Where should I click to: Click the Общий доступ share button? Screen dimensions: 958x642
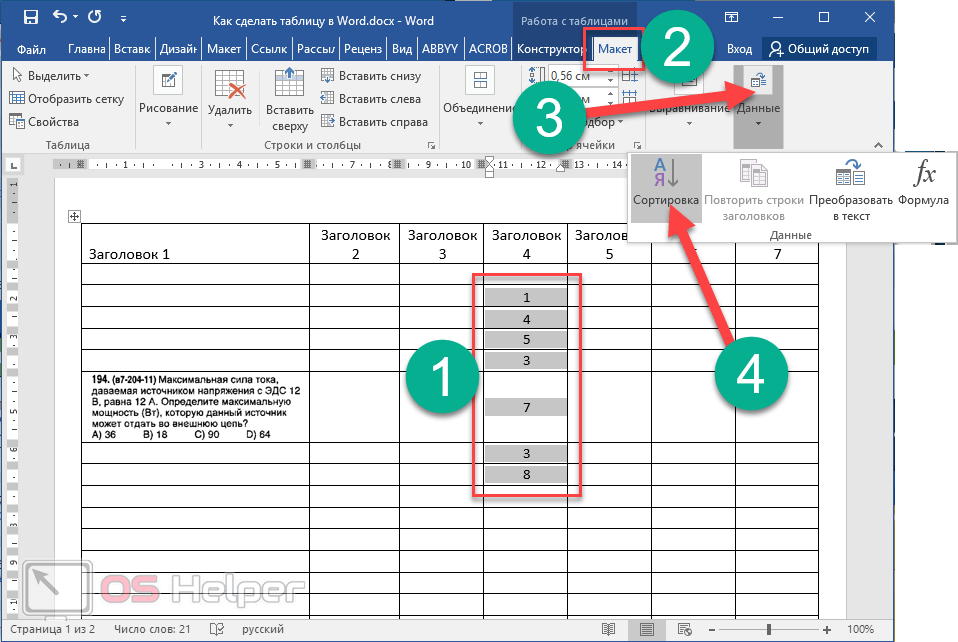tap(820, 49)
